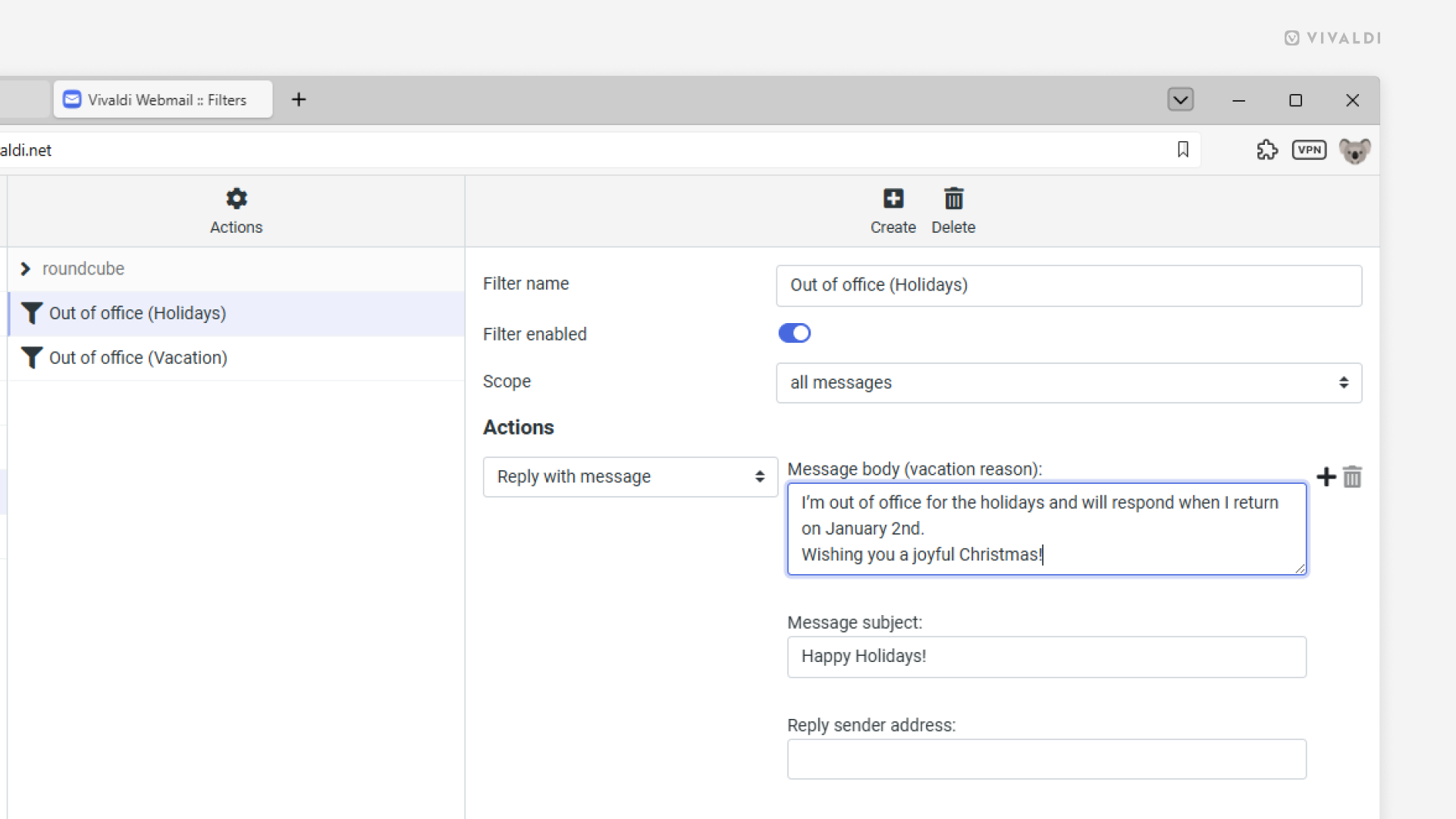
Task: Click the funnel icon beside Out of office (Vacation)
Action: (x=31, y=357)
